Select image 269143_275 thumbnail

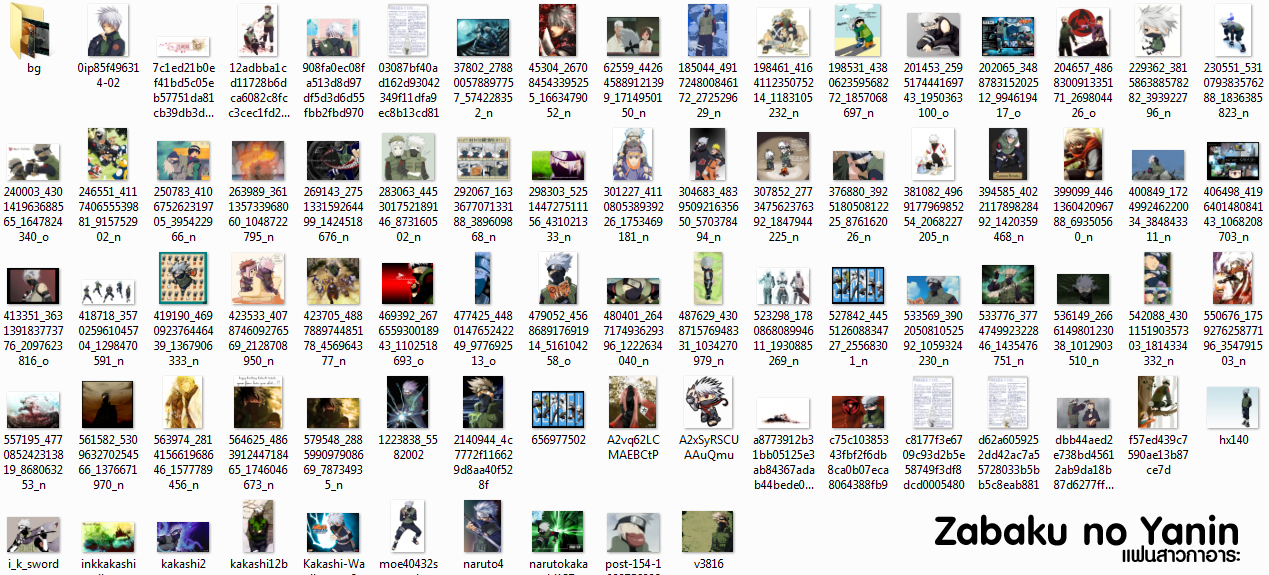[x=333, y=160]
